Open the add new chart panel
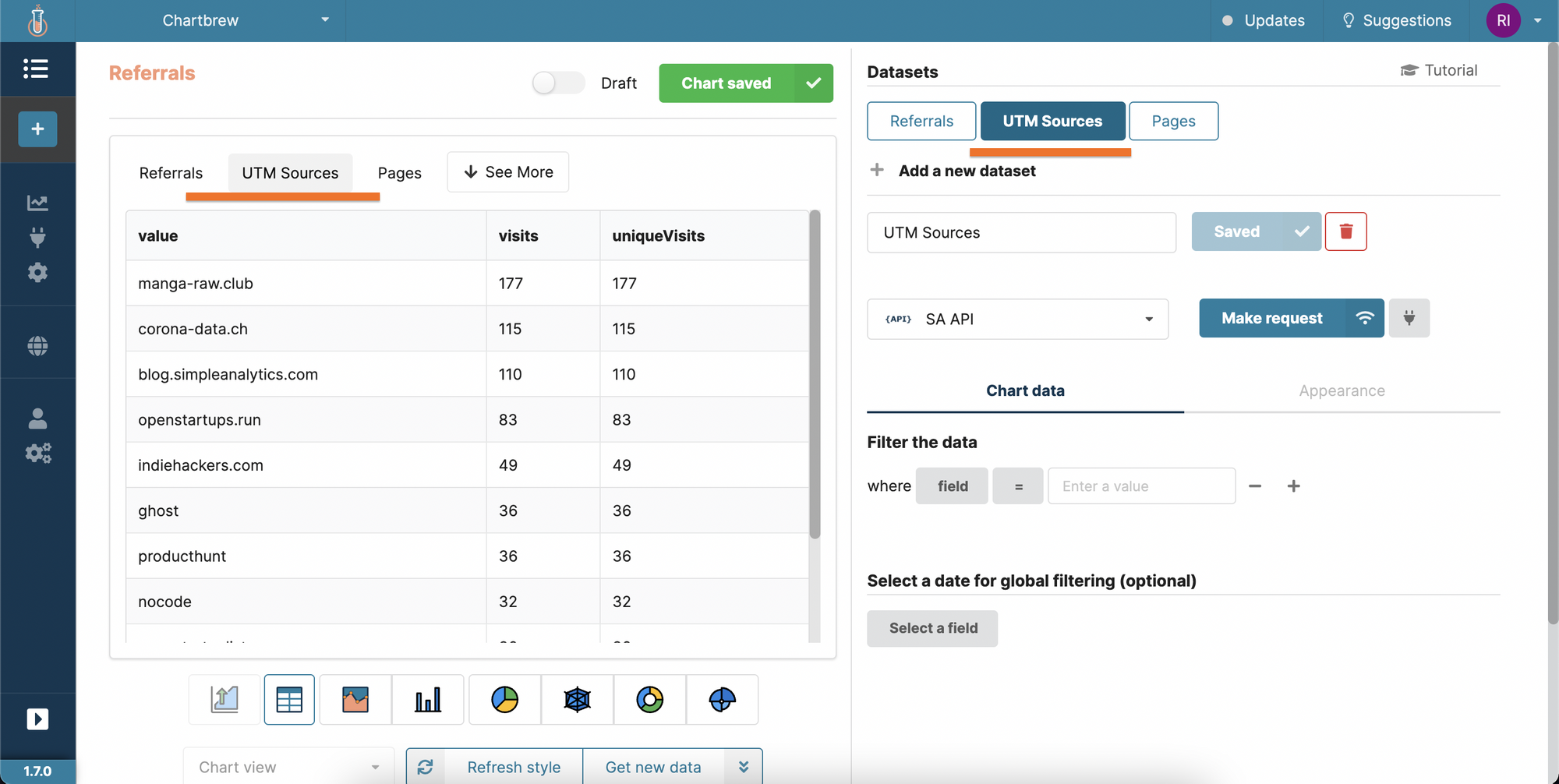1559x784 pixels. (37, 129)
